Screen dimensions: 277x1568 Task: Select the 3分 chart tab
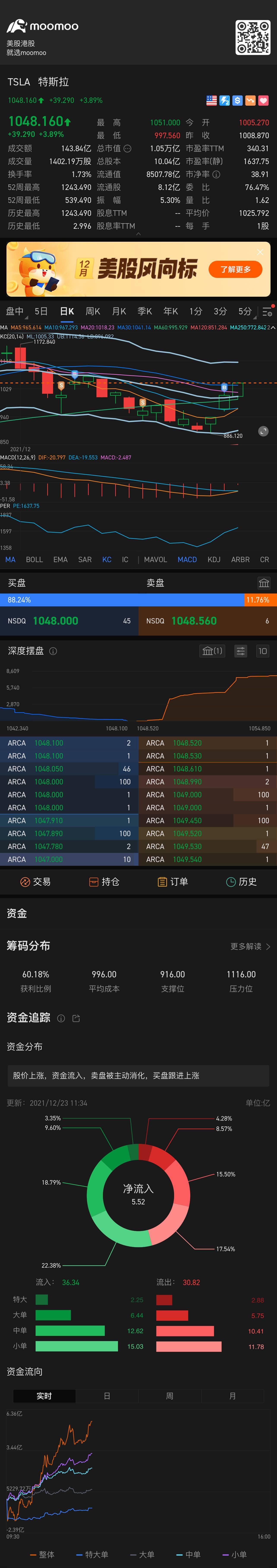220,312
